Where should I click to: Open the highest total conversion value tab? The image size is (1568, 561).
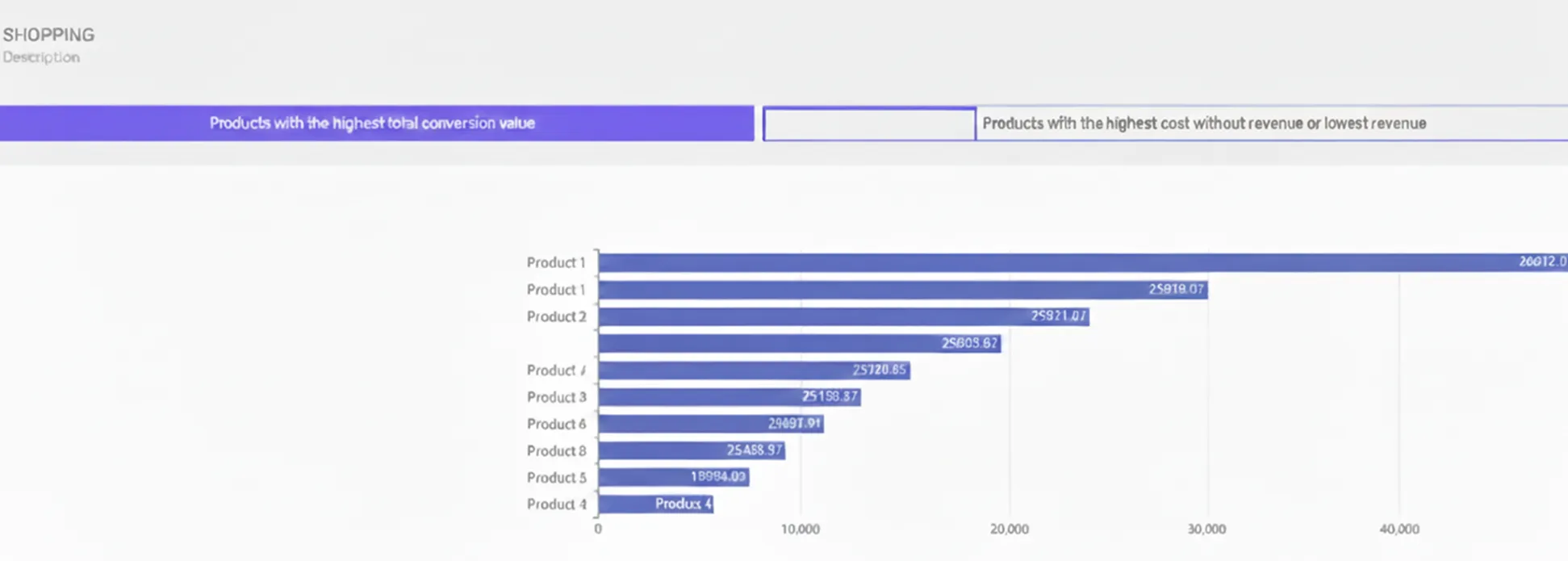click(x=376, y=124)
